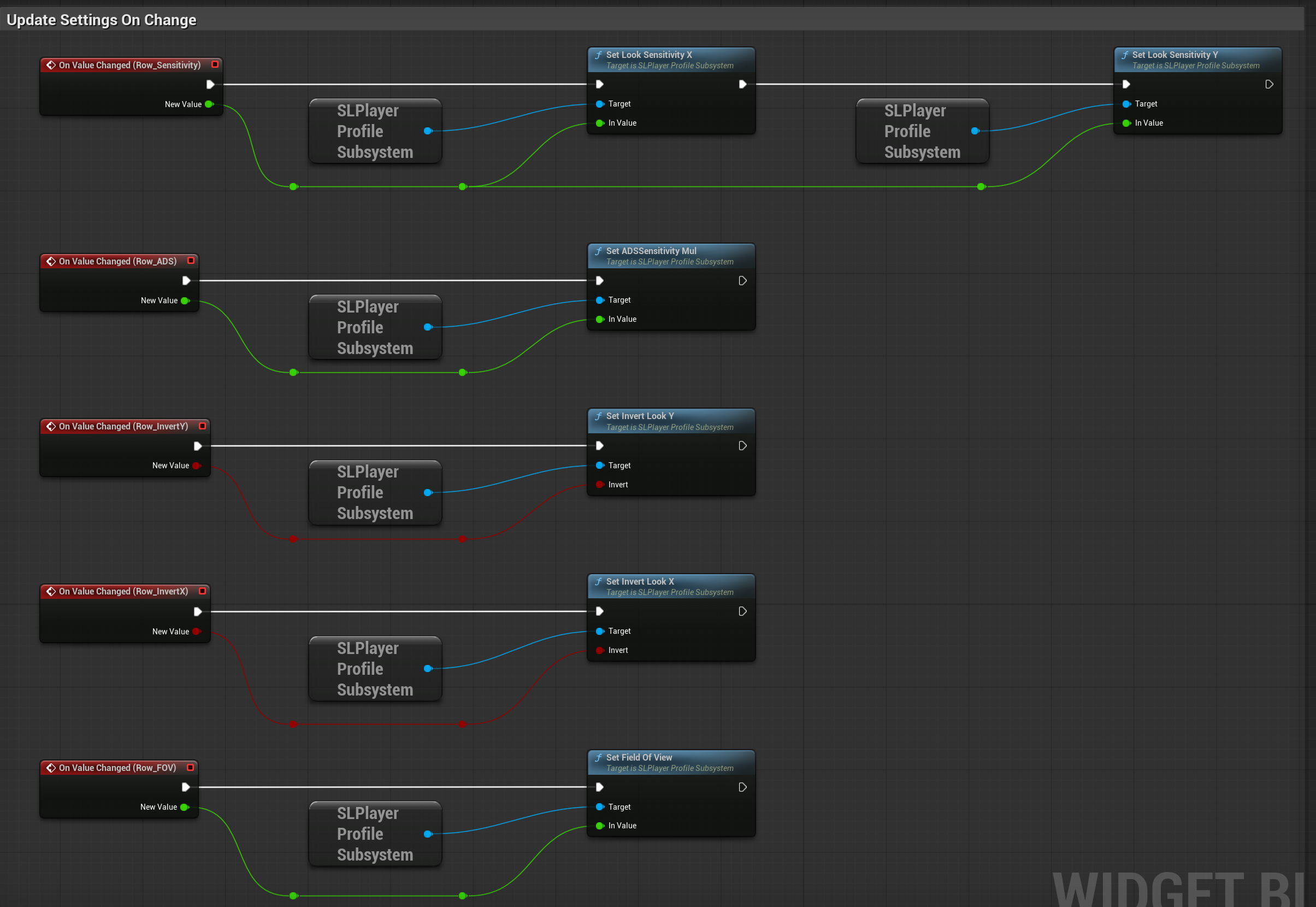Image resolution: width=1316 pixels, height=907 pixels.
Task: Click New Value pin on Row_FOV event
Action: (184, 807)
